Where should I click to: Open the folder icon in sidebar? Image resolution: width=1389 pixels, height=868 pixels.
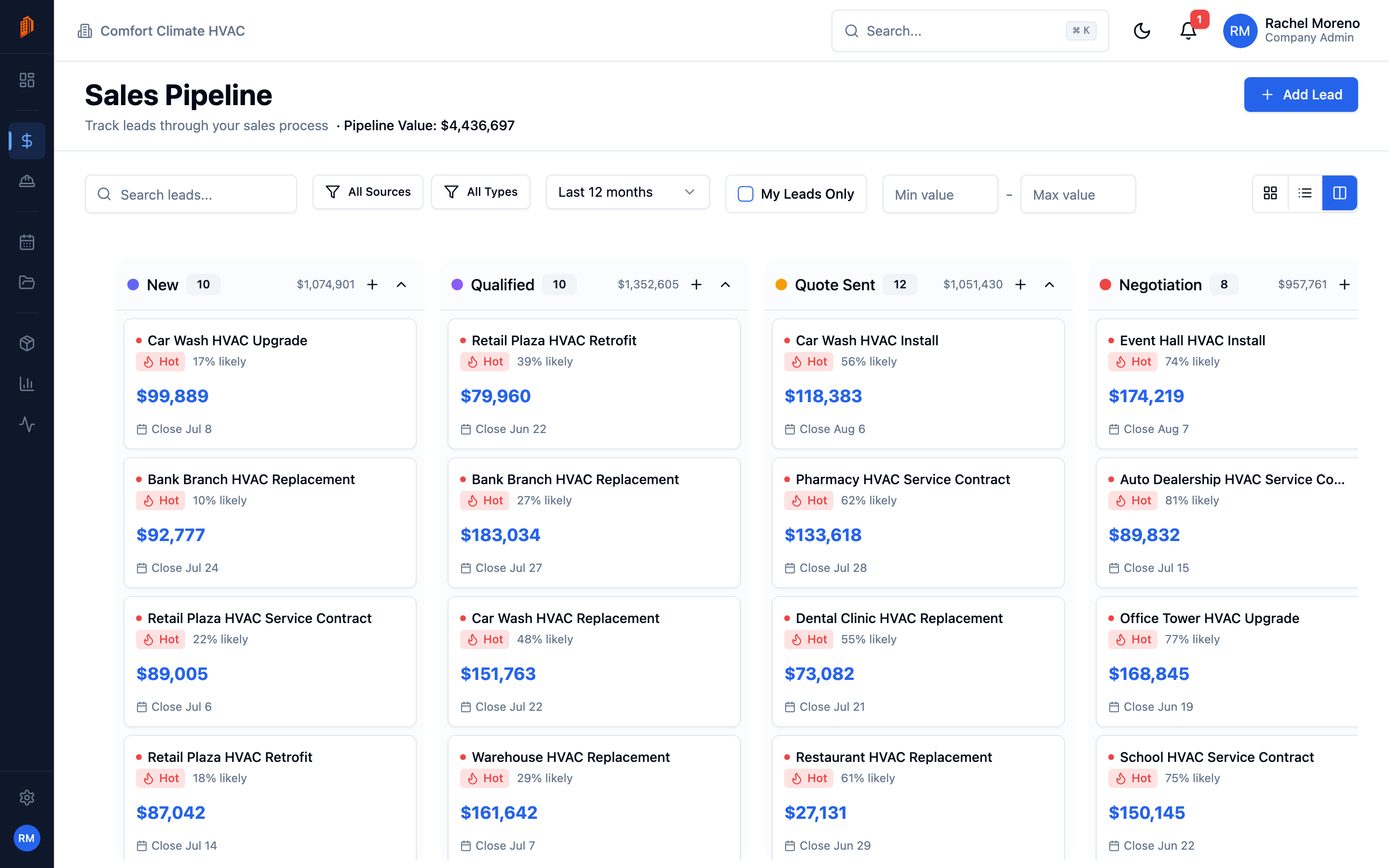[x=27, y=283]
